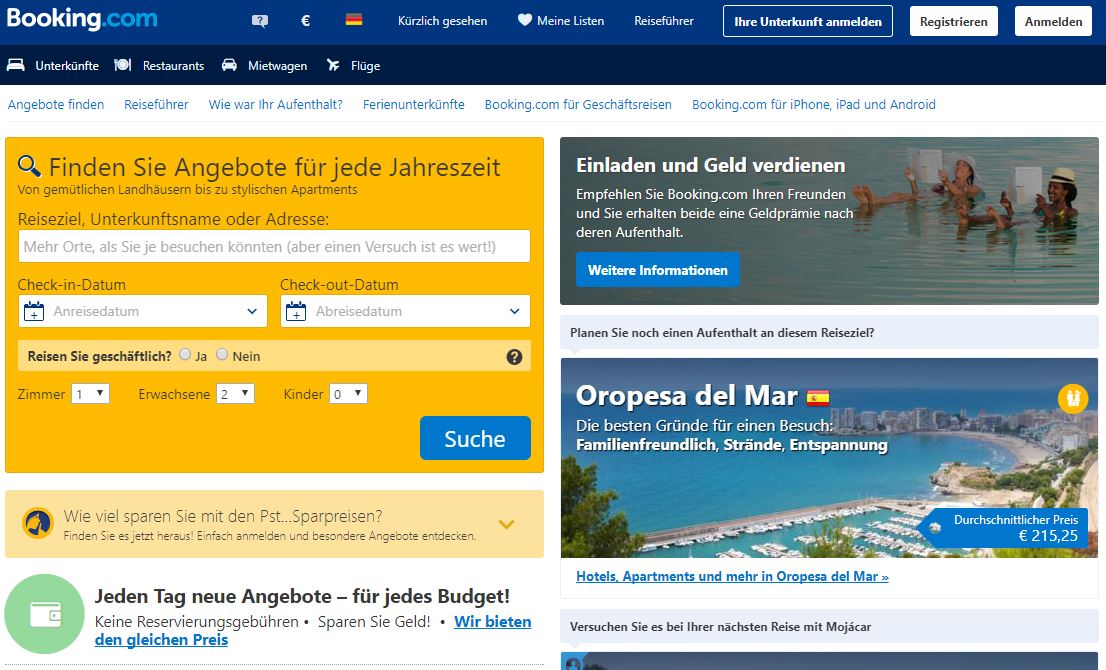Open Booking.com für iPhone, iPad und Android link
The width and height of the screenshot is (1106, 670).
(814, 104)
